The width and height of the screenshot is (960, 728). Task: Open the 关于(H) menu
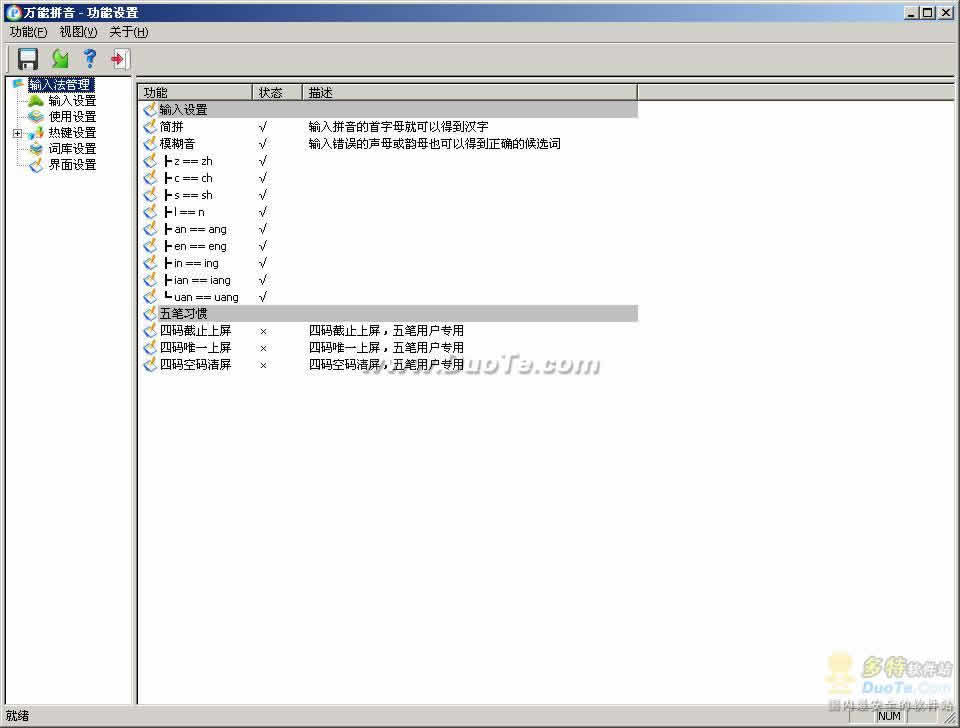click(x=129, y=32)
